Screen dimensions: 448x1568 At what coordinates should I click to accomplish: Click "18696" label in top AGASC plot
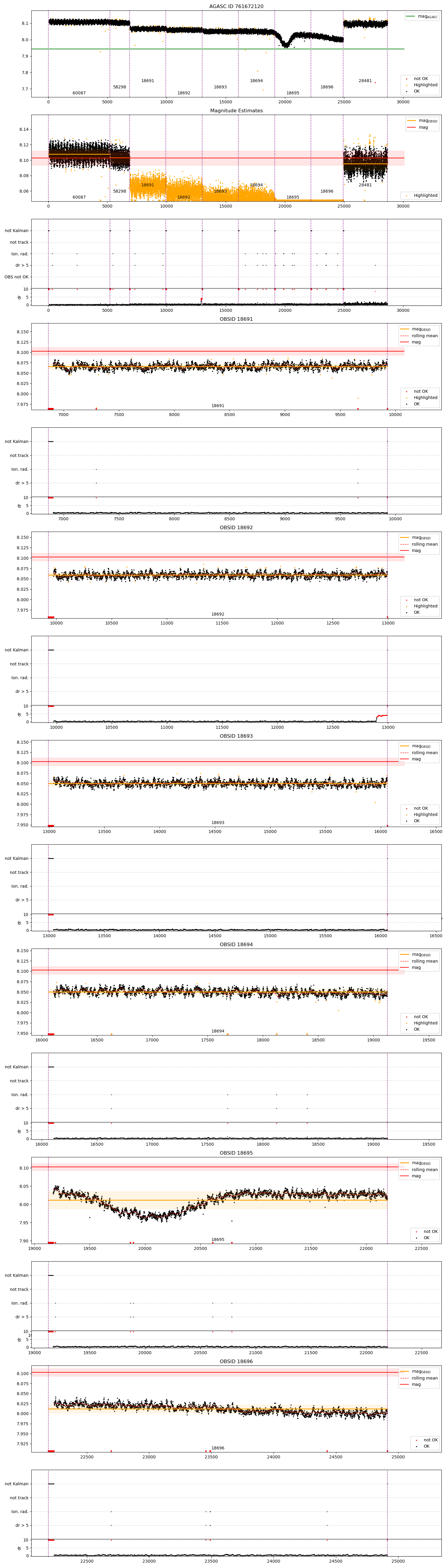(327, 87)
